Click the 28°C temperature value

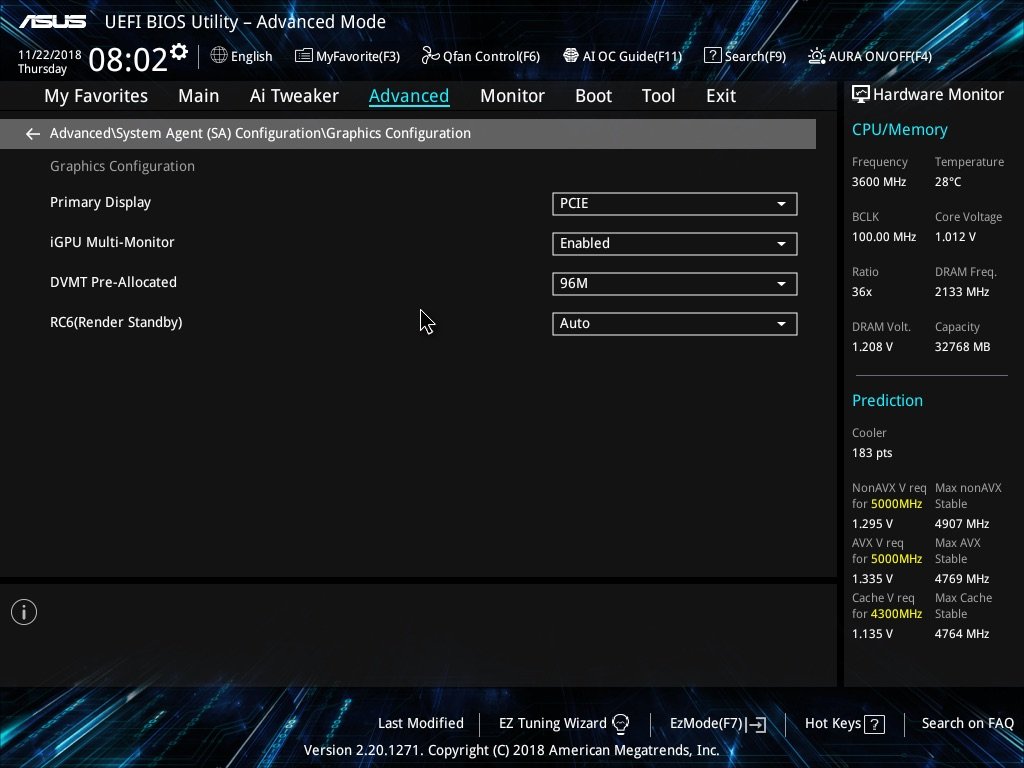(x=948, y=182)
